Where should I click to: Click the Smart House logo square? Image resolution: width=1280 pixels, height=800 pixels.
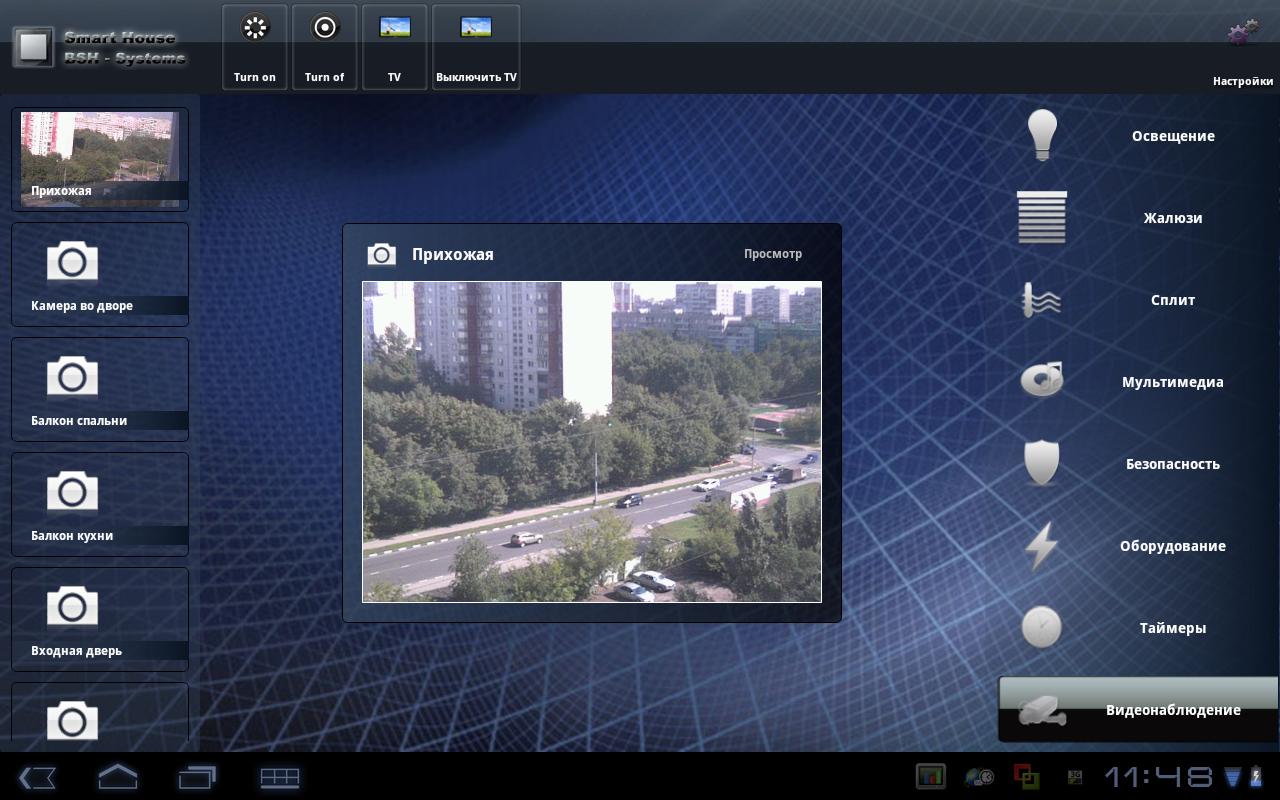[33, 47]
